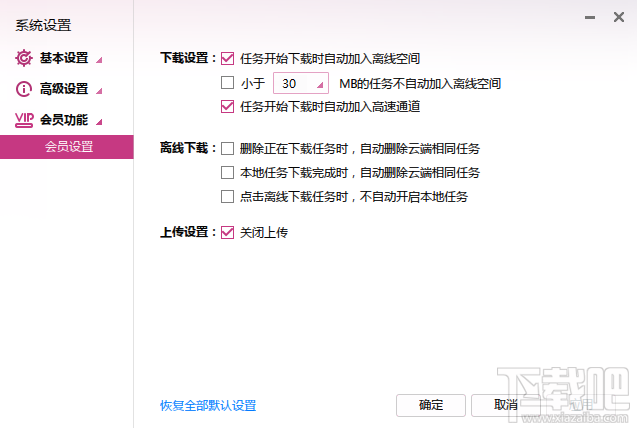Enable 本地任务下载完成时 auto-delete cloud task
637x428 pixels.
point(228,173)
